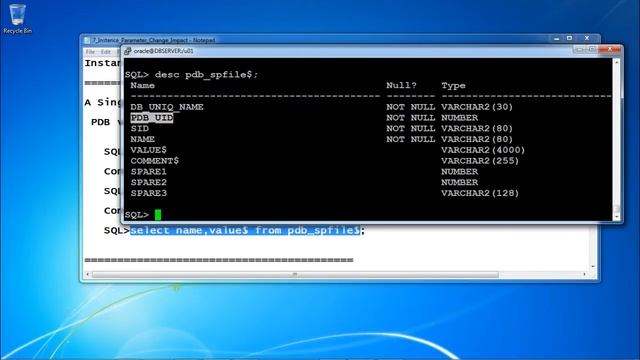640x360 pixels.
Task: Open the Recycle Bin desktop icon
Action: [17, 18]
